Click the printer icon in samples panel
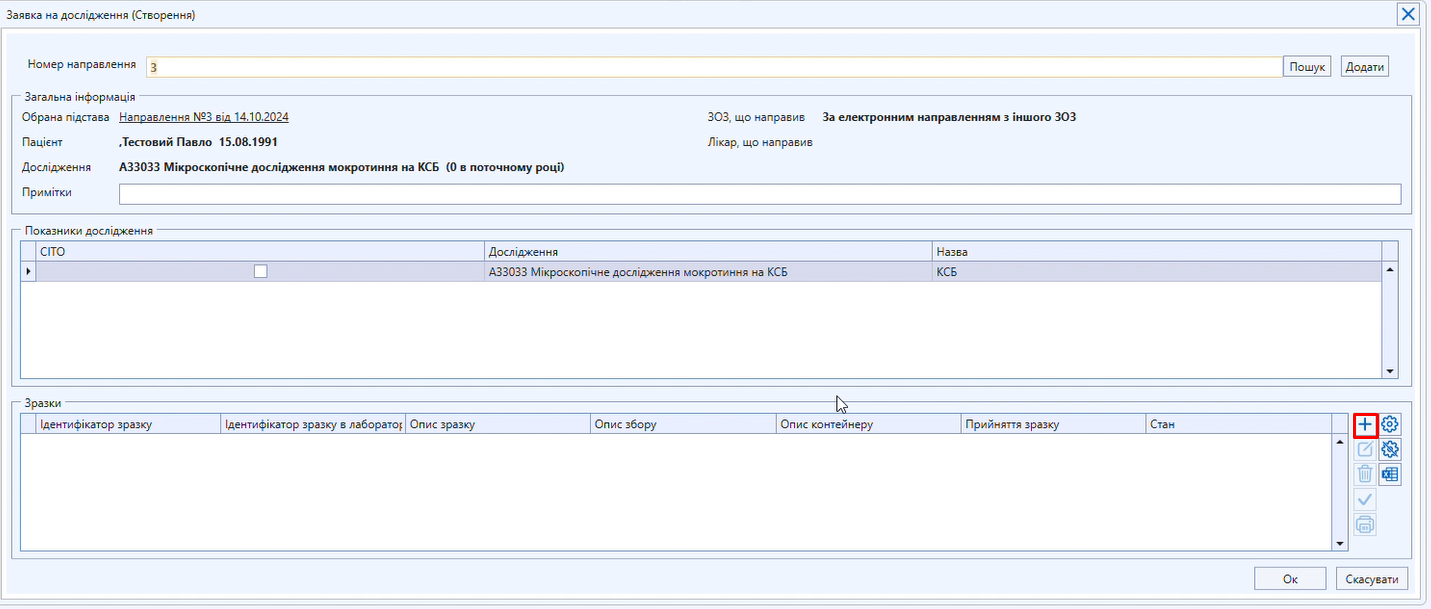This screenshot has width=1431, height=609. point(1365,524)
